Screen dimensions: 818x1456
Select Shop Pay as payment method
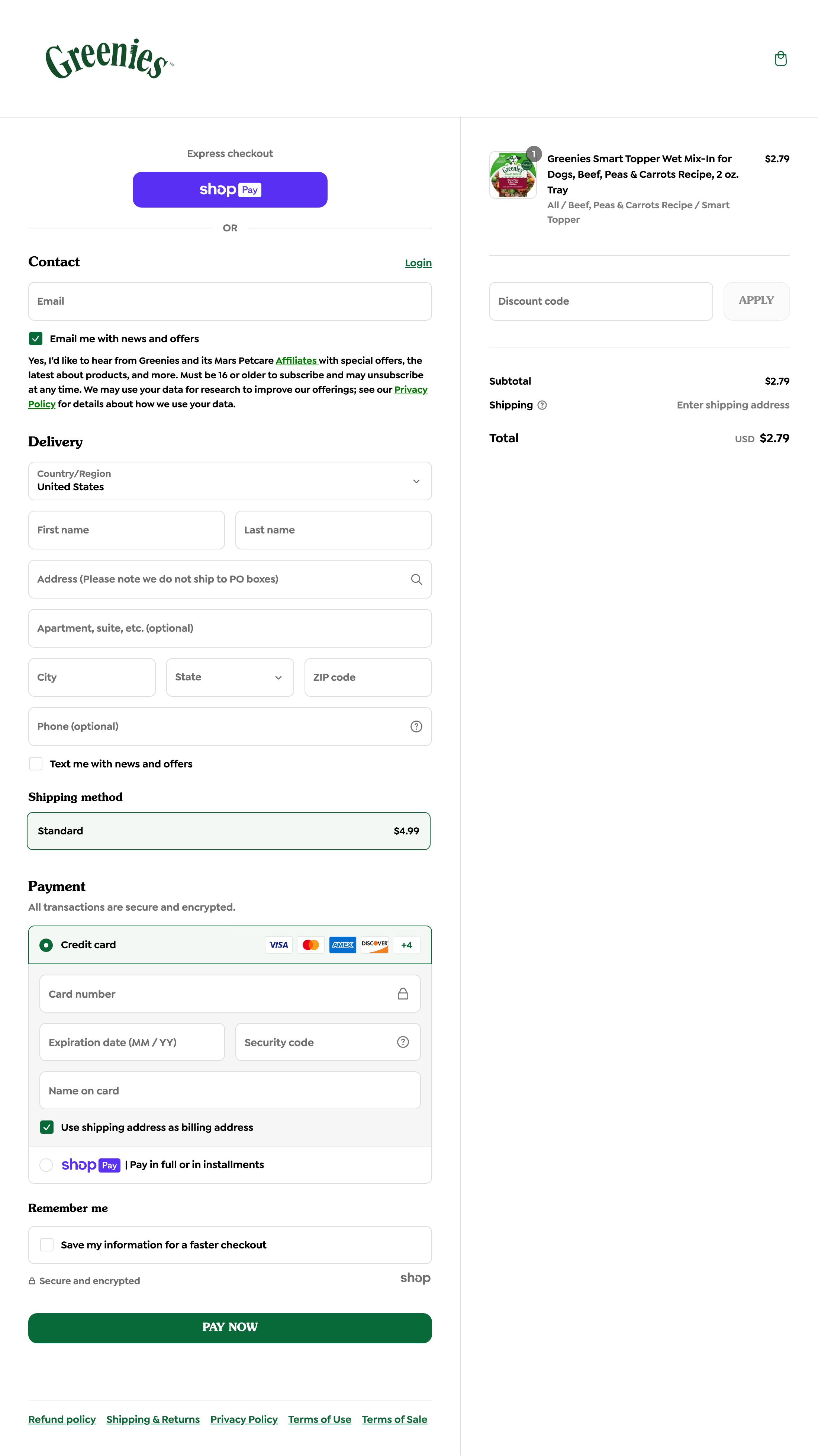coord(46,1164)
